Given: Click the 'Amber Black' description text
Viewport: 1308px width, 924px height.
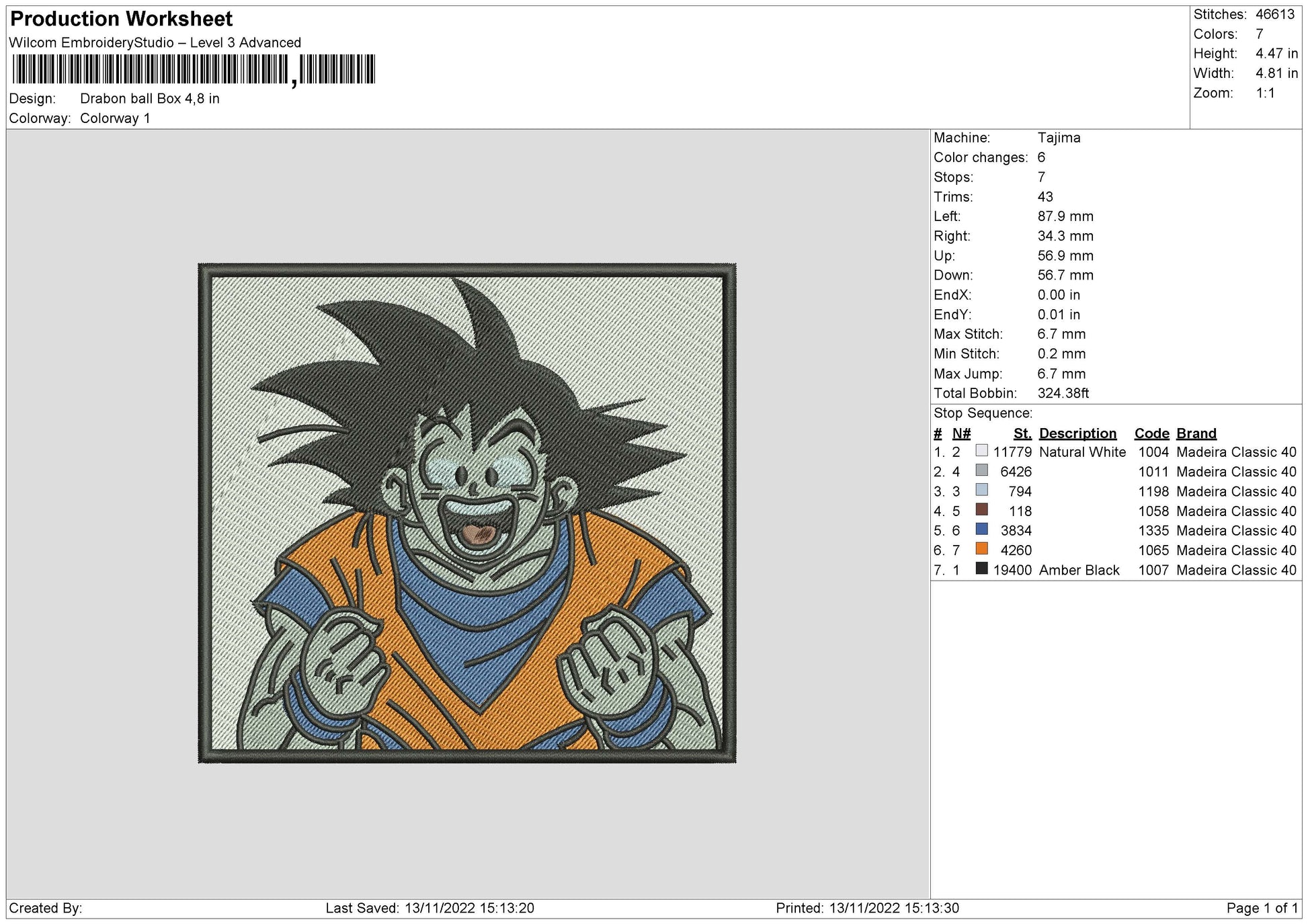Looking at the screenshot, I should tap(1079, 571).
